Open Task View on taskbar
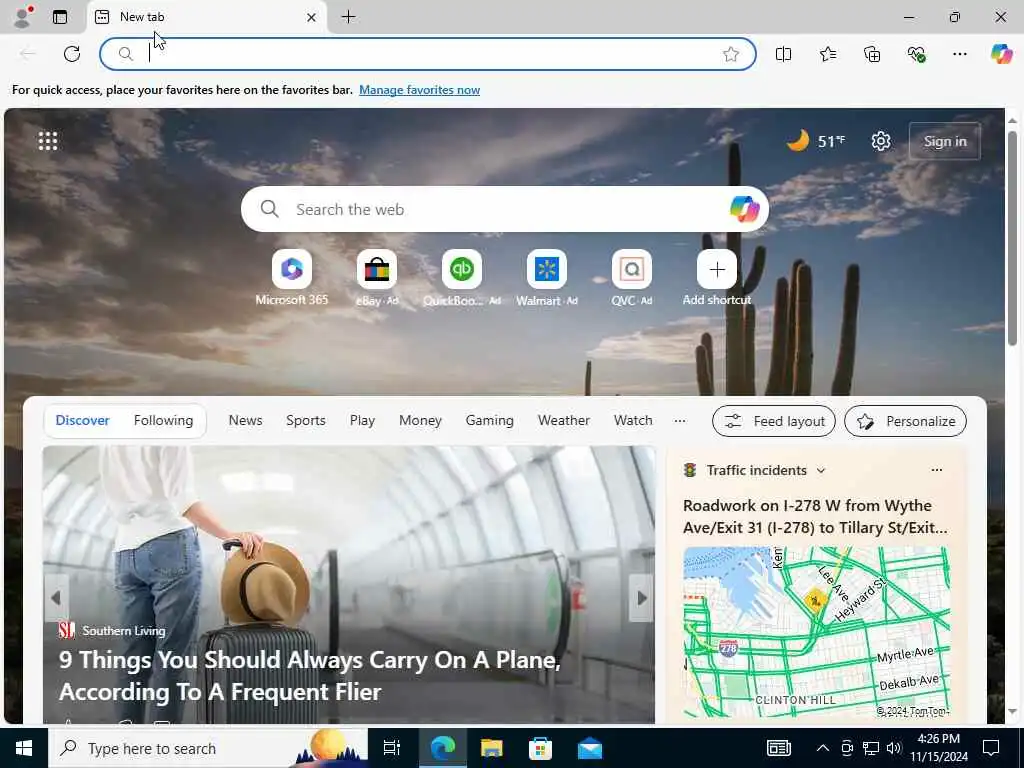The width and height of the screenshot is (1024, 768). point(391,748)
